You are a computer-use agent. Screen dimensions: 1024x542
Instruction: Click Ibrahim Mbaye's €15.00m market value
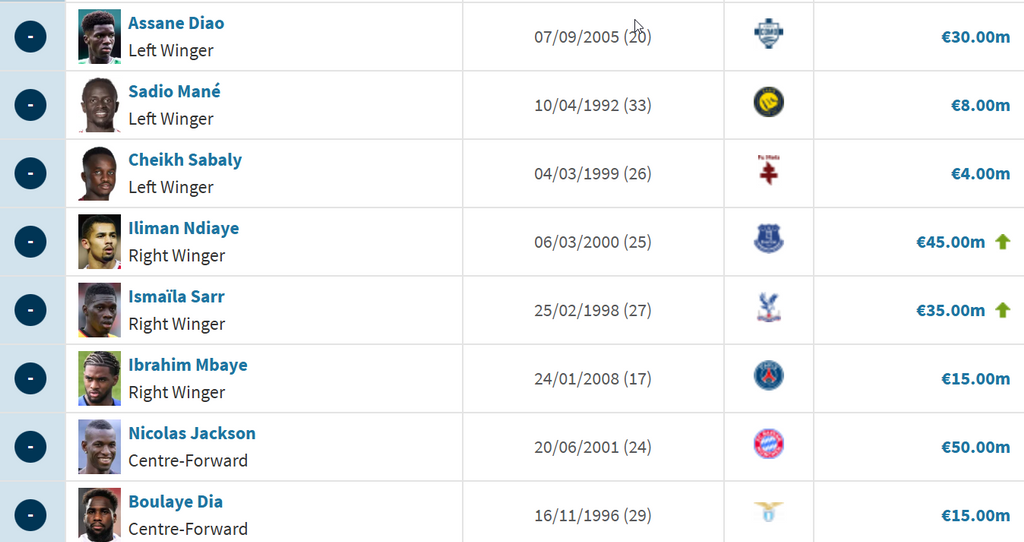[975, 378]
